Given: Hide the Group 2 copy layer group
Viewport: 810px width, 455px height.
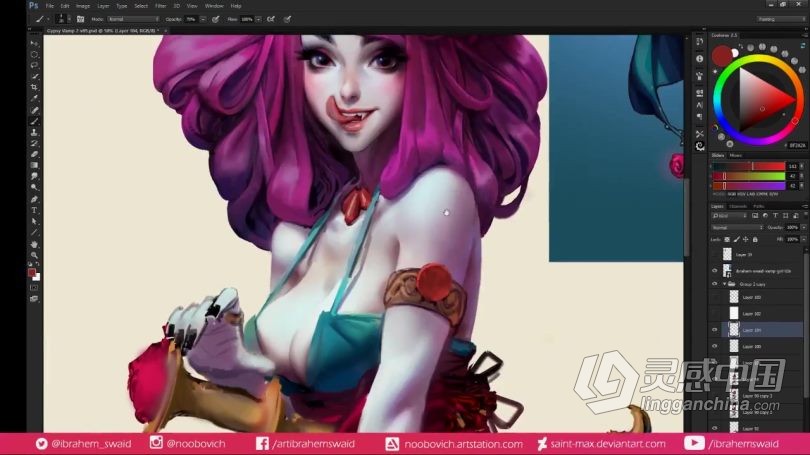Looking at the screenshot, I should click(714, 284).
